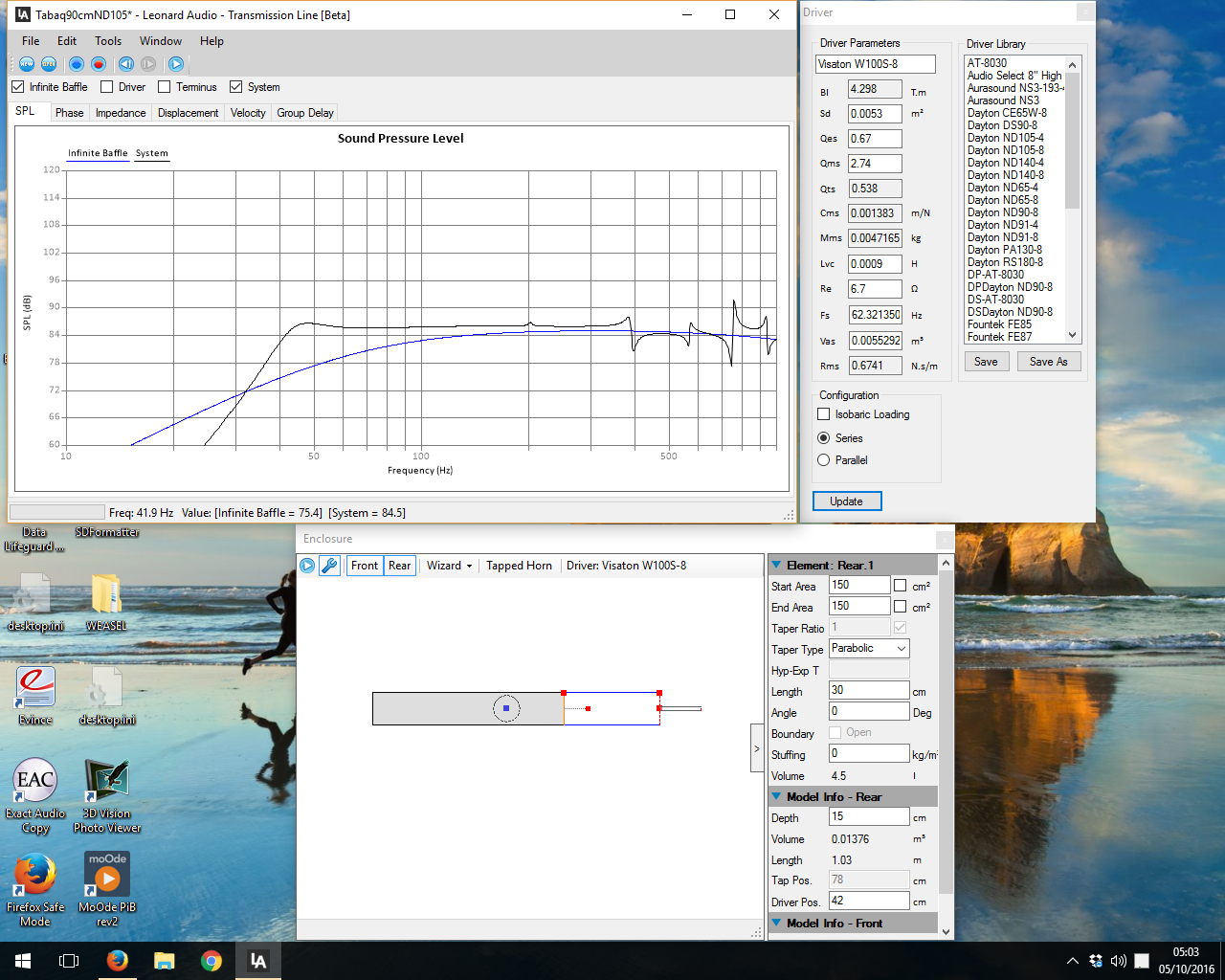1225x980 pixels.
Task: Click the New project toolbar icon
Action: (x=27, y=64)
